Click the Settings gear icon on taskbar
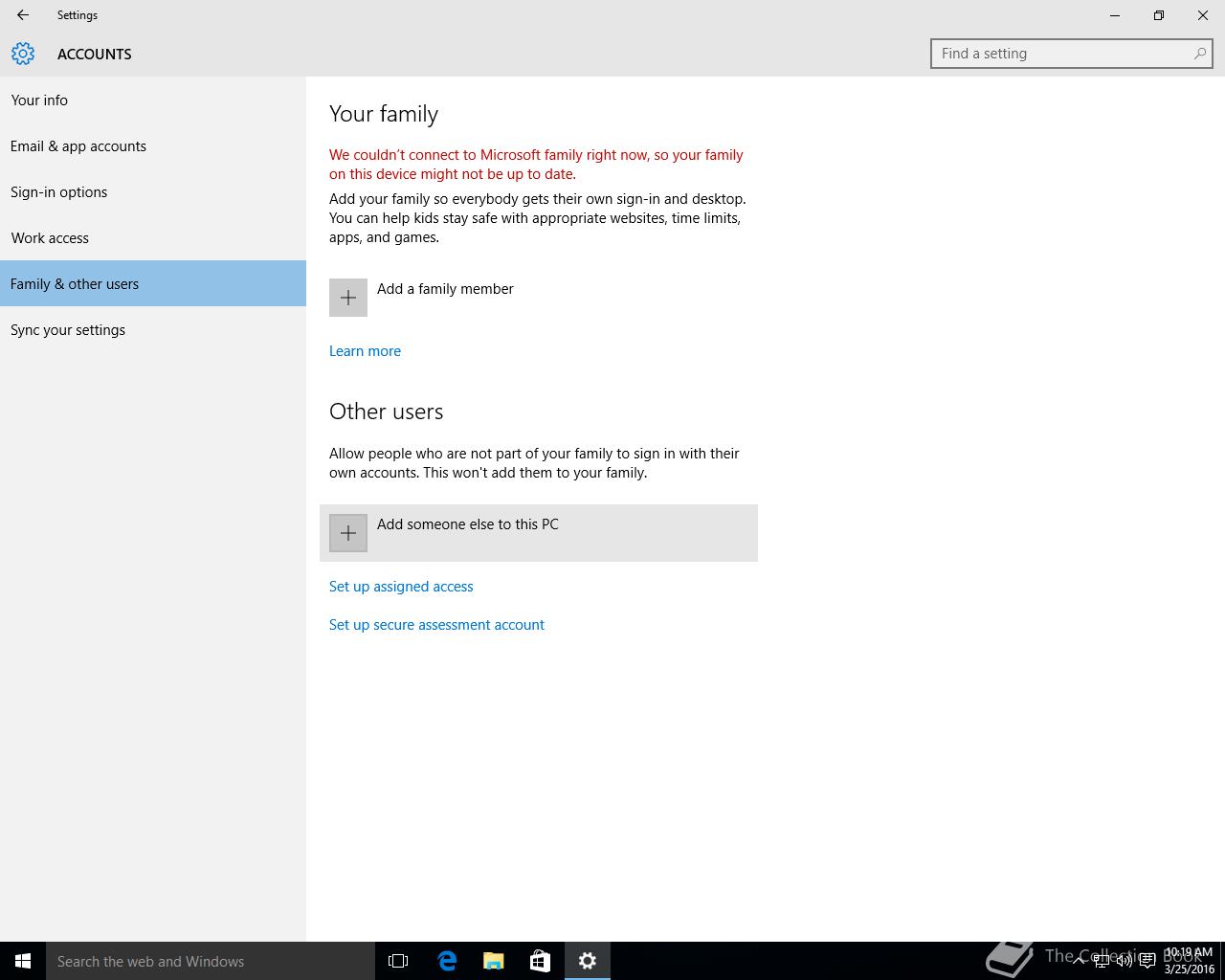The image size is (1225, 980). pyautogui.click(x=587, y=961)
